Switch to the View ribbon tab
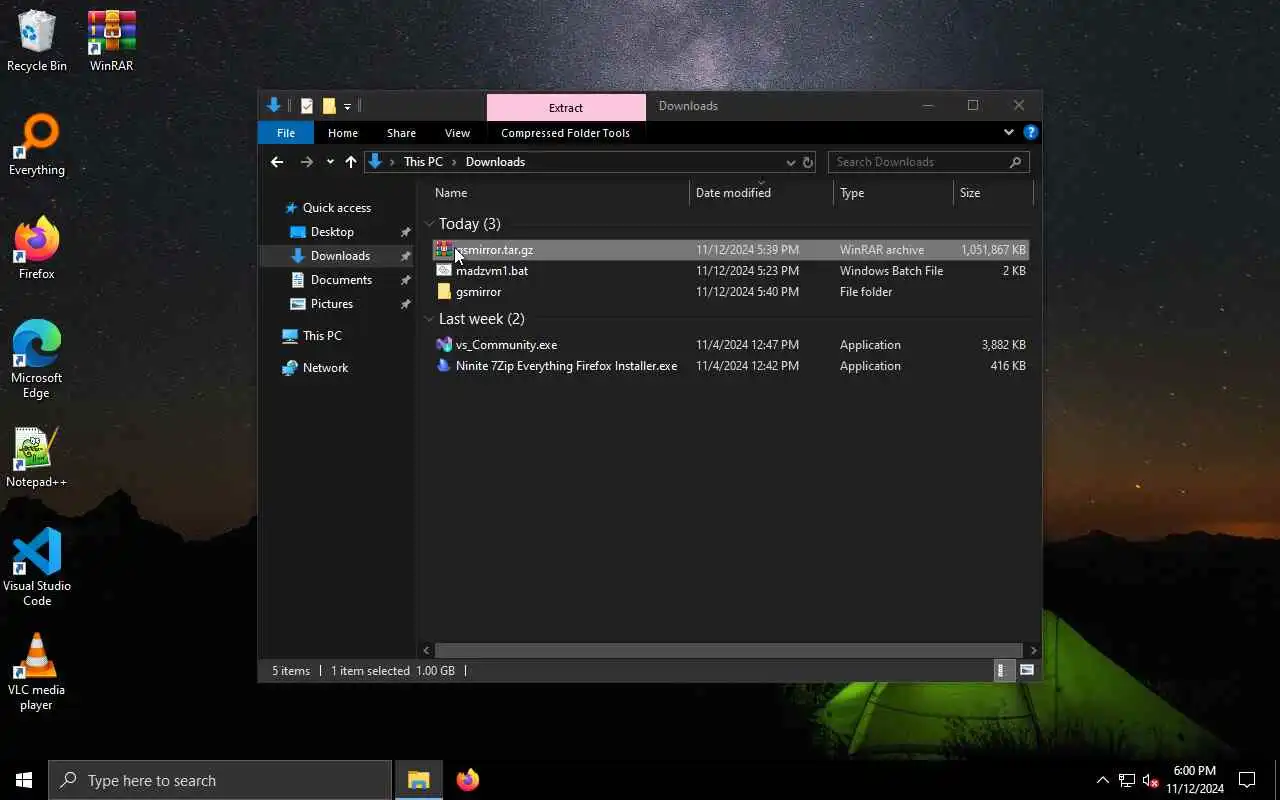 tap(457, 133)
